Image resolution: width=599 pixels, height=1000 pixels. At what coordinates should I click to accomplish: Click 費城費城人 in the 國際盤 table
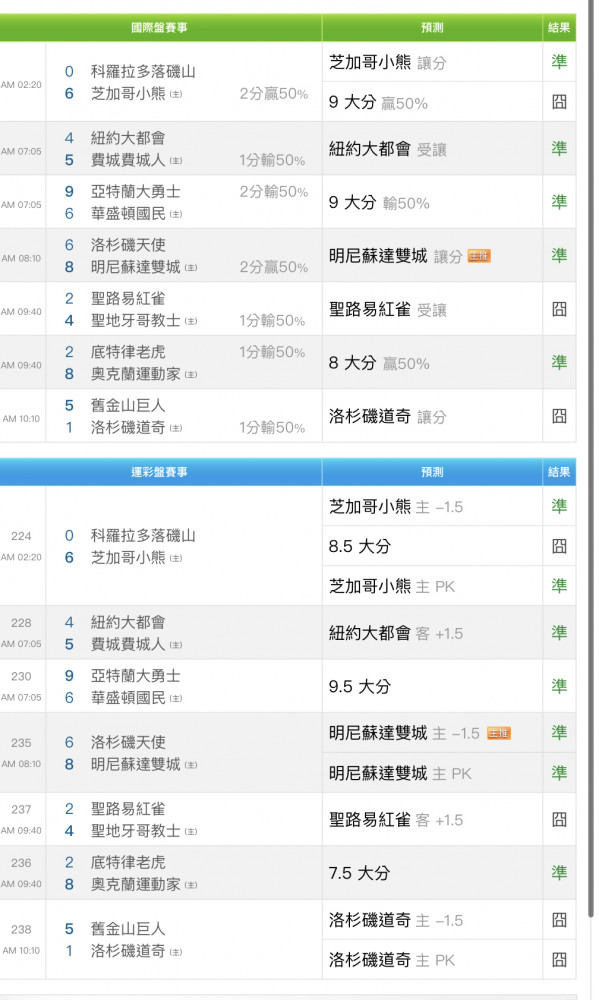(x=128, y=159)
